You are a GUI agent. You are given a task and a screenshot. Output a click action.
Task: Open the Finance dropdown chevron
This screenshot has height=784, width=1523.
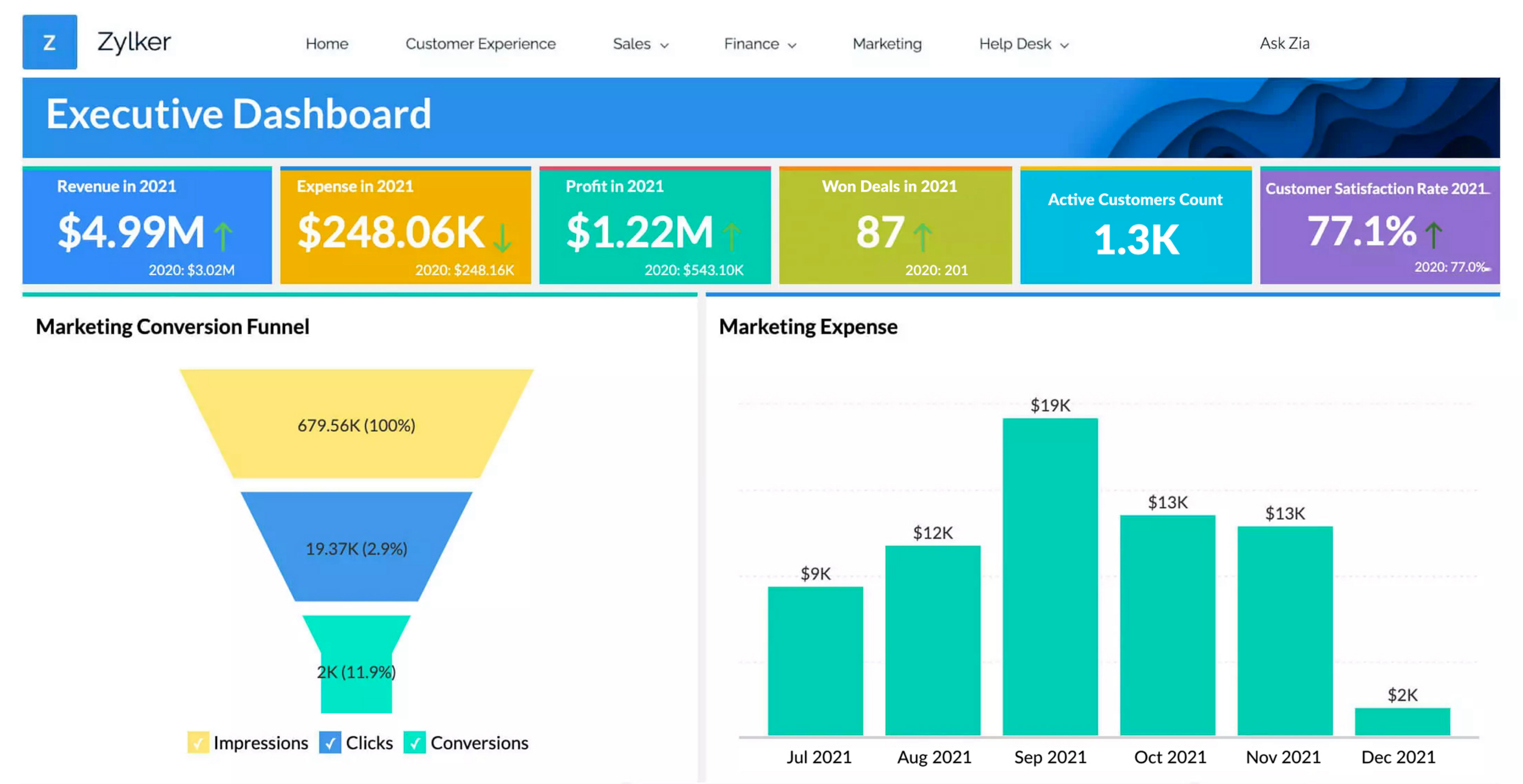point(792,45)
